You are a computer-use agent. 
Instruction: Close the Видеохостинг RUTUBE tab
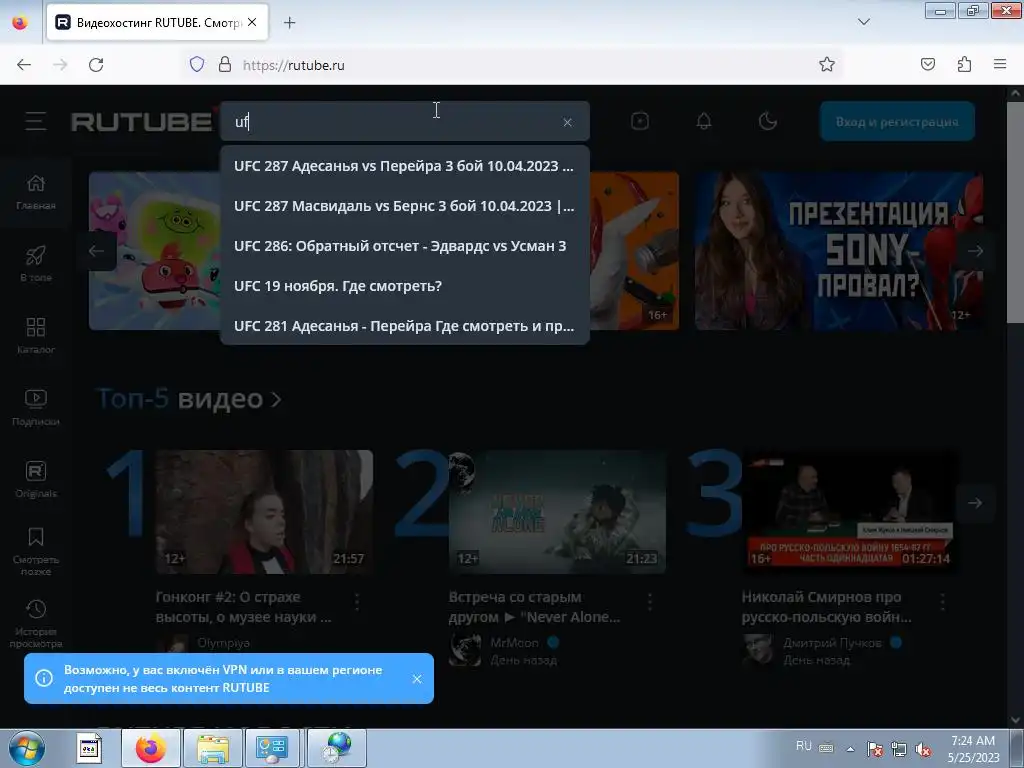(252, 22)
